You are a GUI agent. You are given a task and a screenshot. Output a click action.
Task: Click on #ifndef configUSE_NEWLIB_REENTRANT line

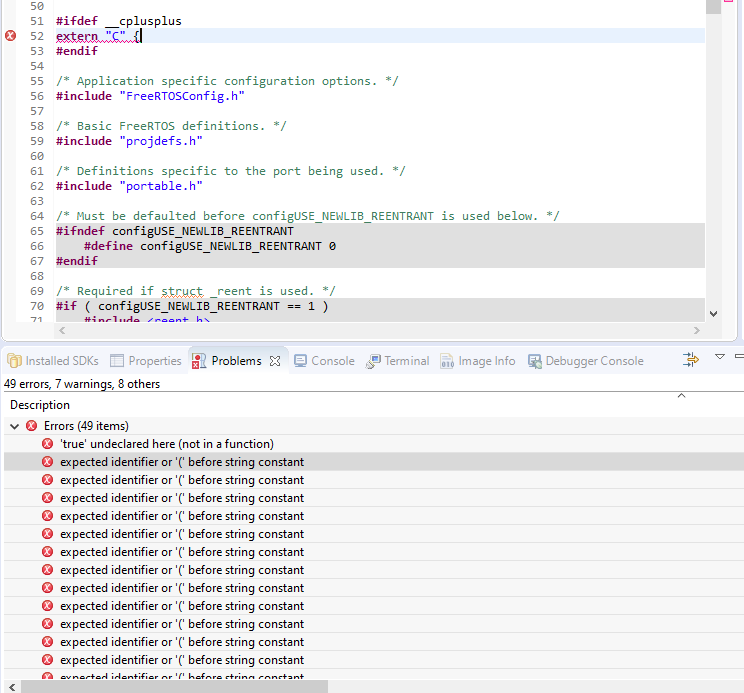click(x=175, y=231)
